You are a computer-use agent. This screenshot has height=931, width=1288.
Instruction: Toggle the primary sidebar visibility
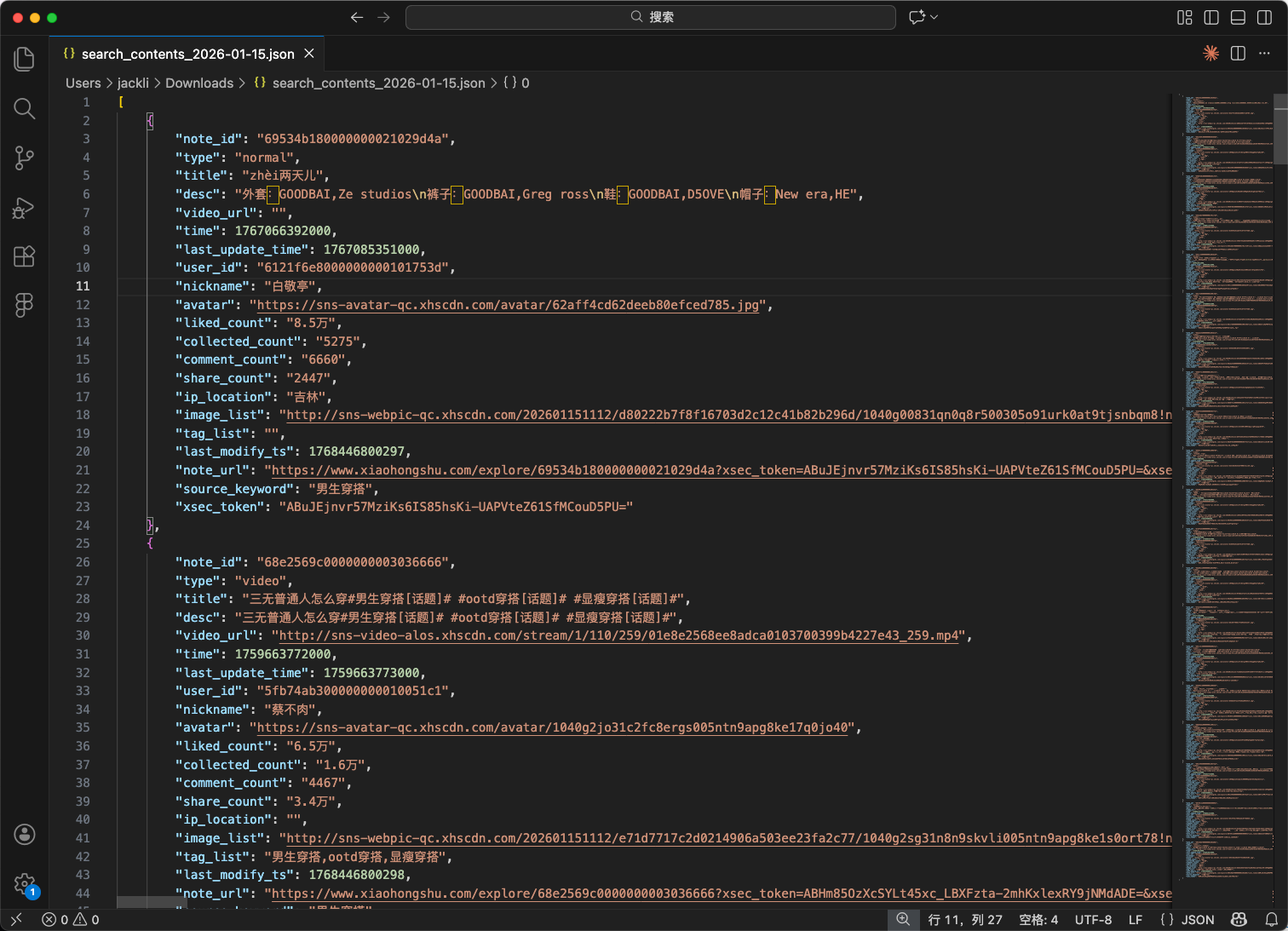click(x=1211, y=17)
